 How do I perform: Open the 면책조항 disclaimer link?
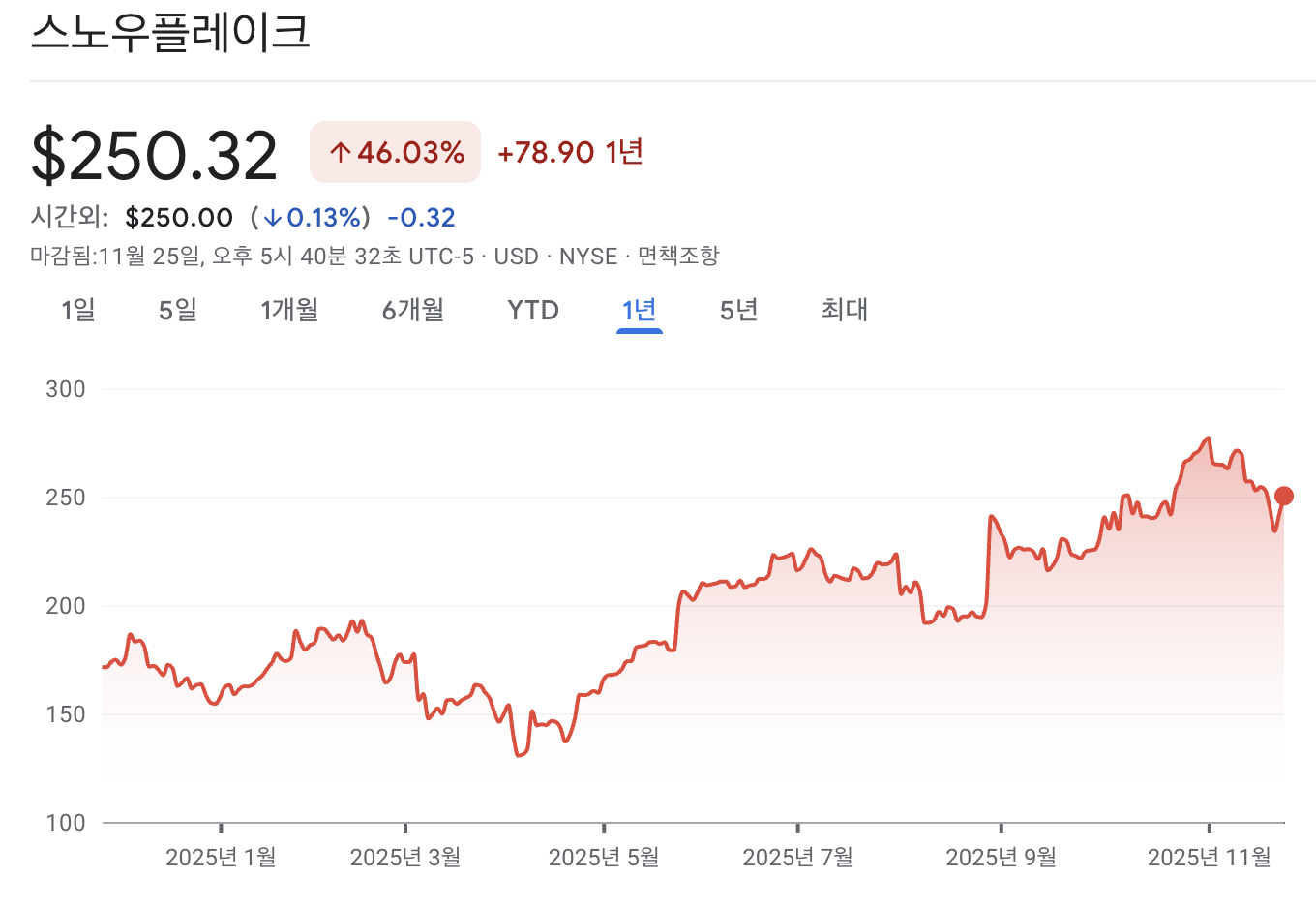click(680, 257)
